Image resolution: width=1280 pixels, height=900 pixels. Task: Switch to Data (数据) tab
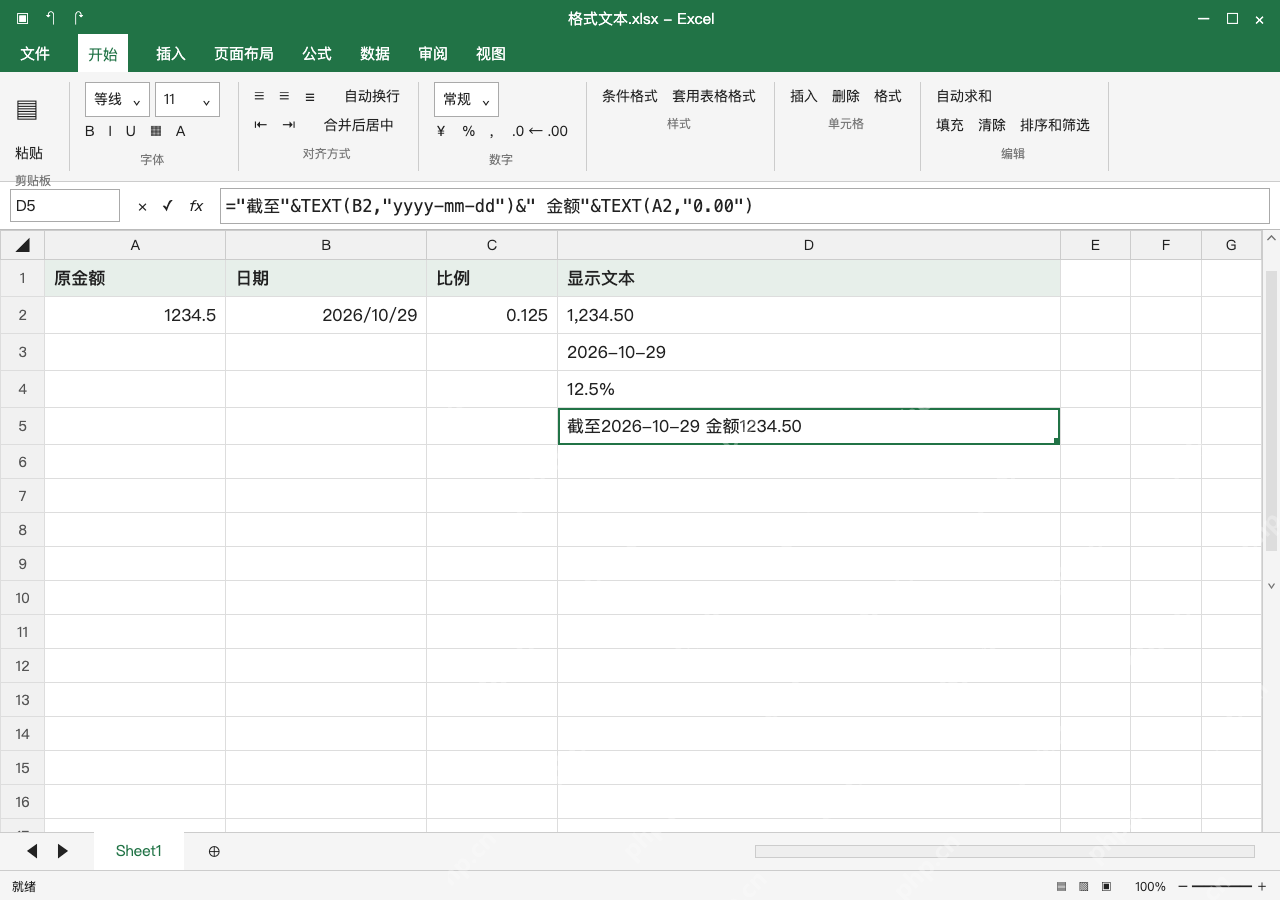pyautogui.click(x=375, y=54)
